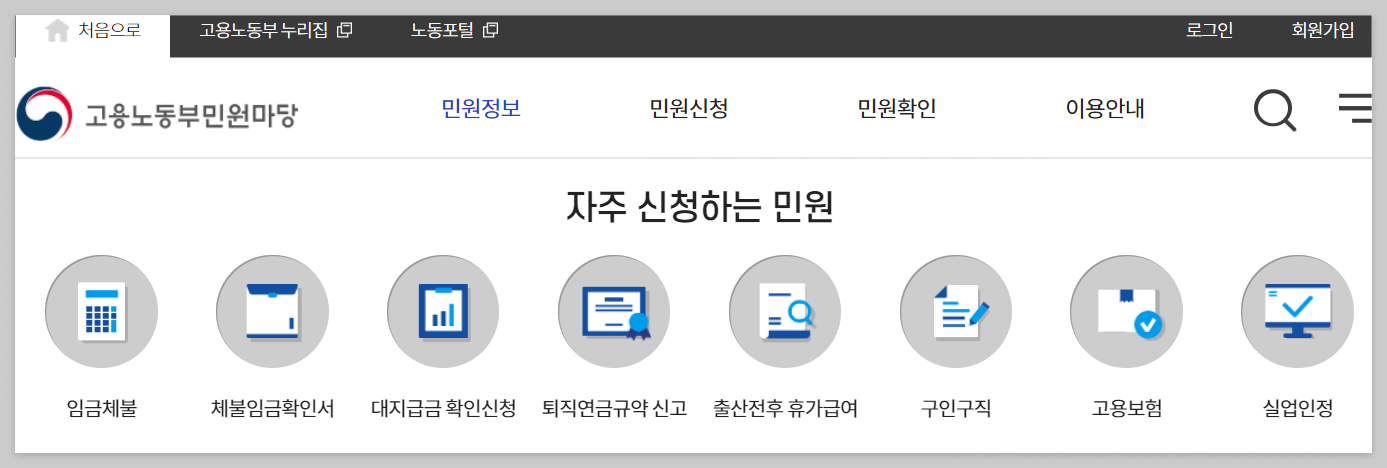This screenshot has height=468, width=1387.
Task: Click the 로그인 link
Action: pos(1209,30)
